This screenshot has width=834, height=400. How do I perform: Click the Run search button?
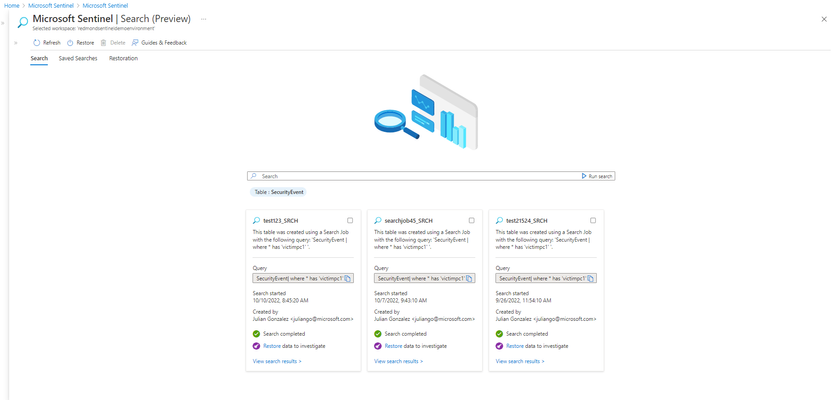(x=597, y=176)
